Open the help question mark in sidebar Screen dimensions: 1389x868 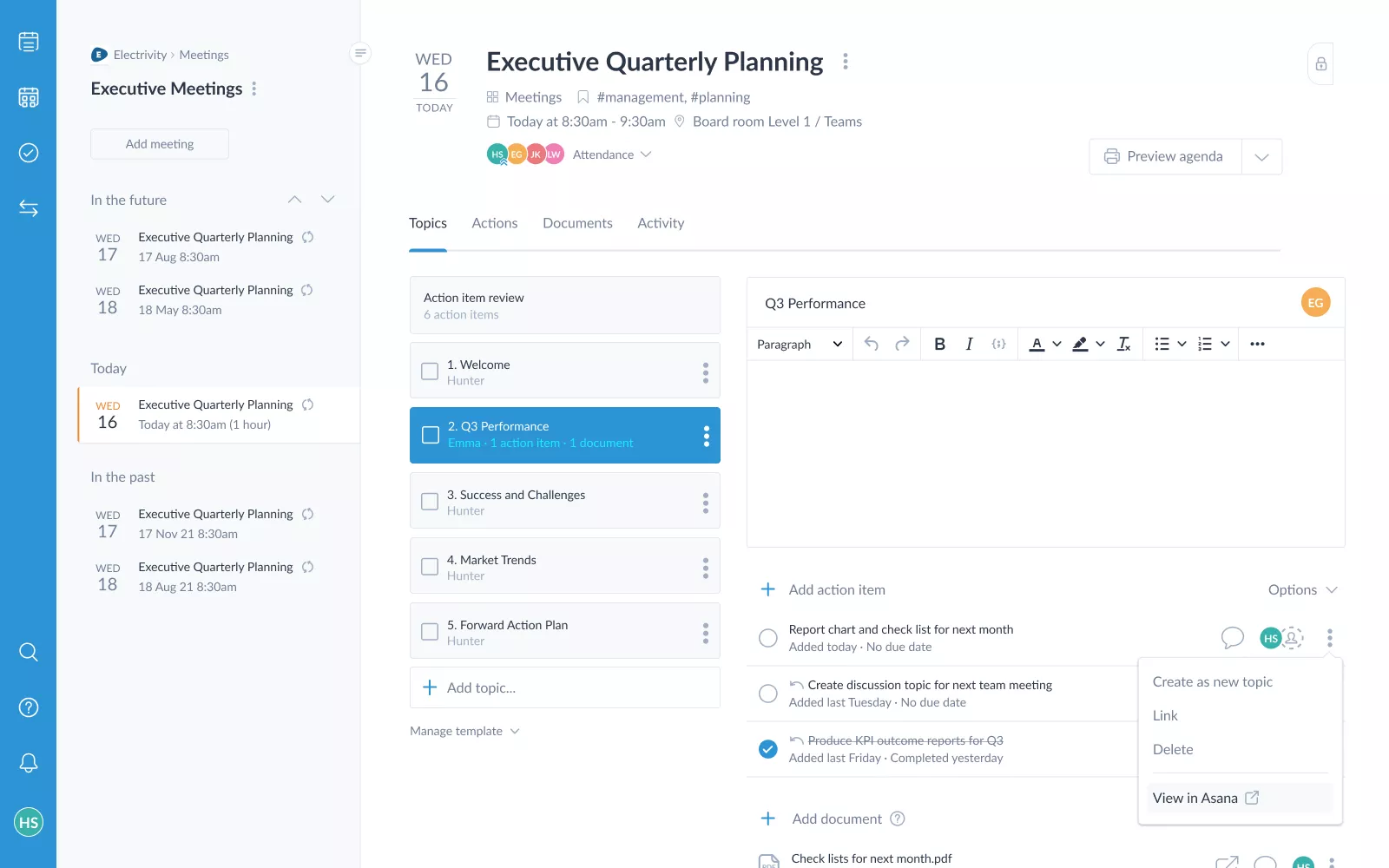point(29,707)
